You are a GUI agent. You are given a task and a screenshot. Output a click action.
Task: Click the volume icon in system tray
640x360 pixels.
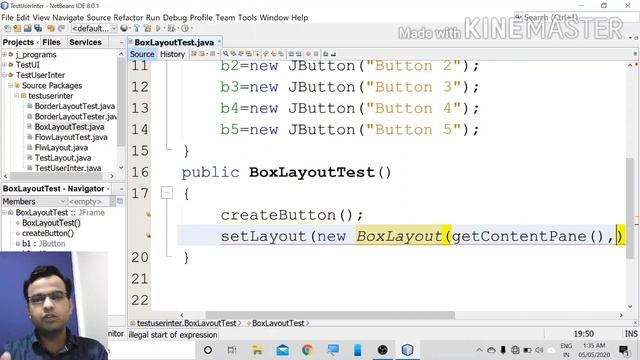[x=539, y=350]
